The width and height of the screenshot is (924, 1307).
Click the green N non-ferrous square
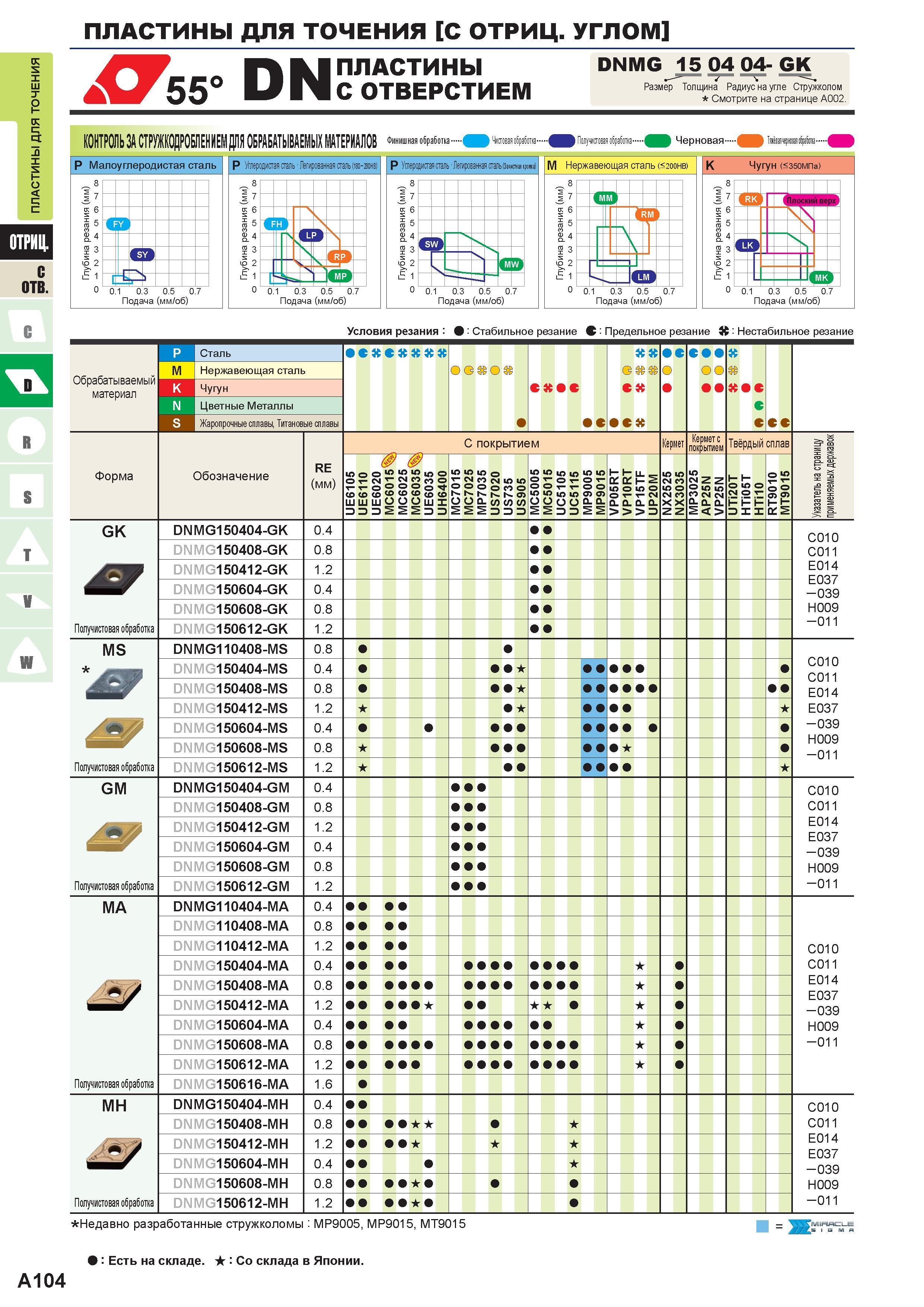point(177,406)
